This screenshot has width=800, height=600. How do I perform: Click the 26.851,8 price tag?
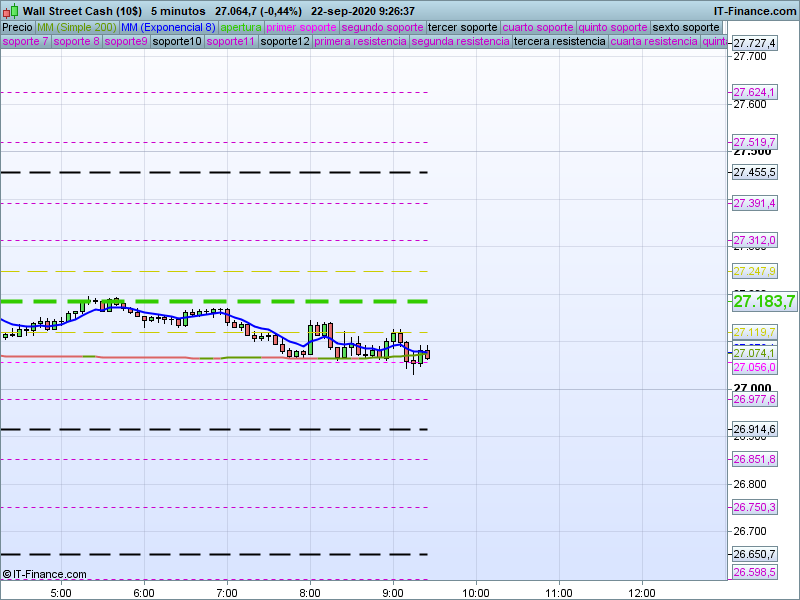pos(754,459)
